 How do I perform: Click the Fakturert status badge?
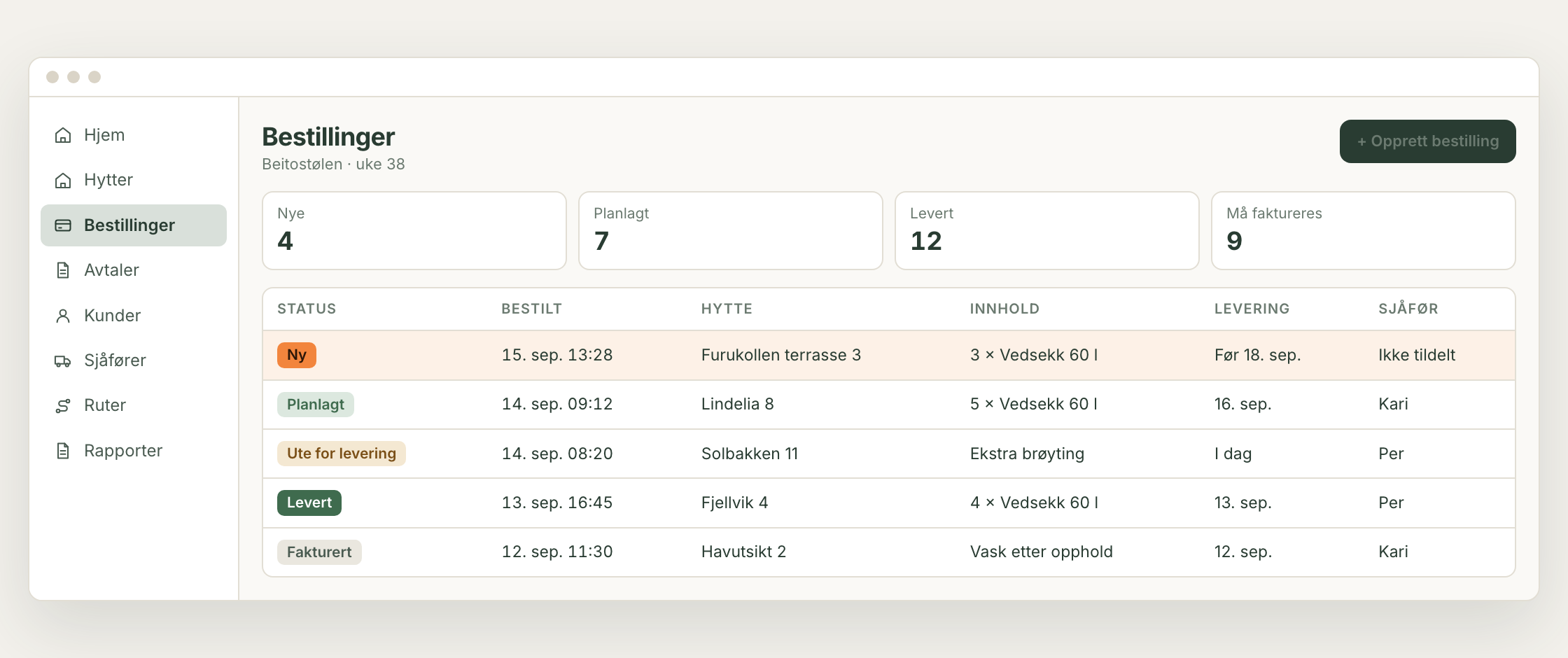click(x=319, y=552)
